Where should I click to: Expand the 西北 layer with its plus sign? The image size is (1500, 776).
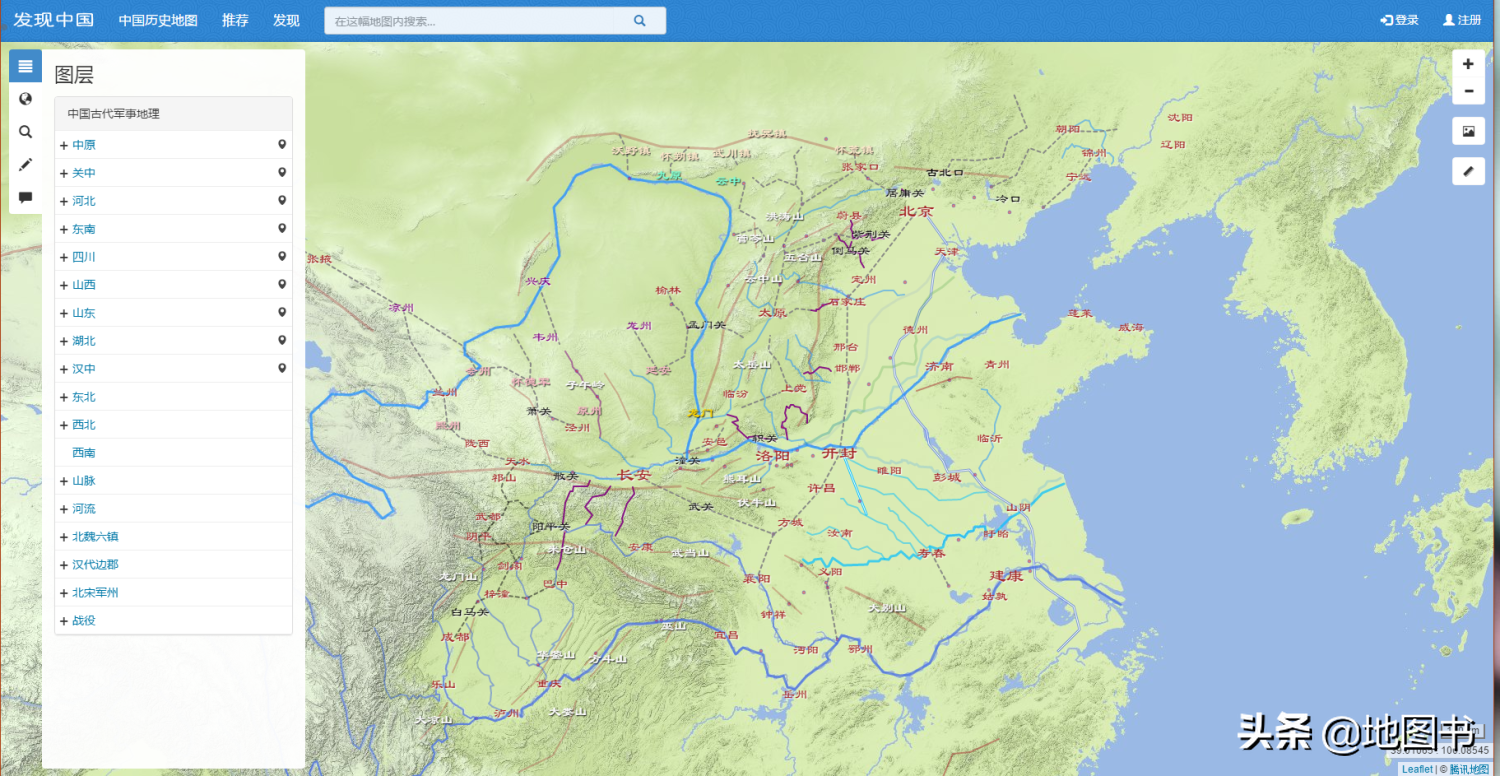click(64, 425)
